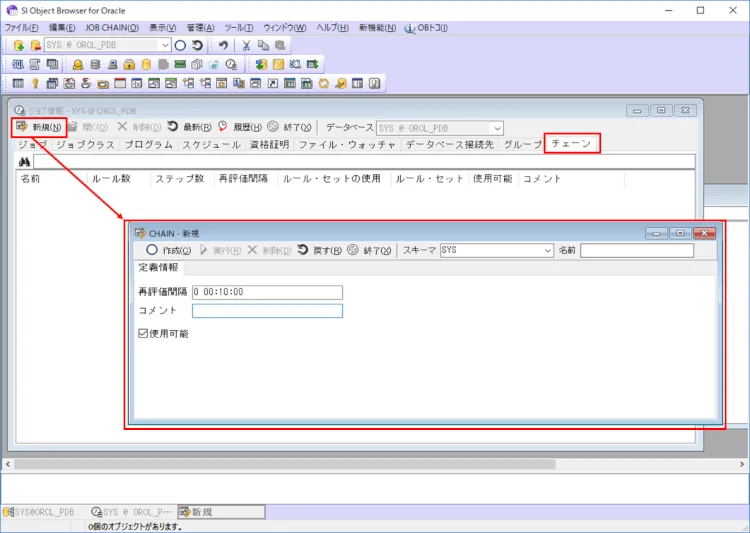Click 新規(N) button in job window
The width and height of the screenshot is (750, 533).
pyautogui.click(x=39, y=127)
